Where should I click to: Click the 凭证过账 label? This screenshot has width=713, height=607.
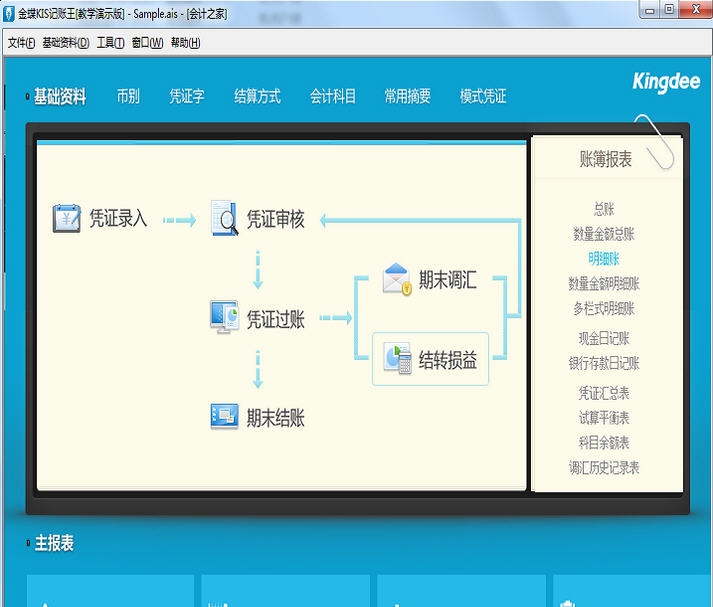tap(276, 319)
